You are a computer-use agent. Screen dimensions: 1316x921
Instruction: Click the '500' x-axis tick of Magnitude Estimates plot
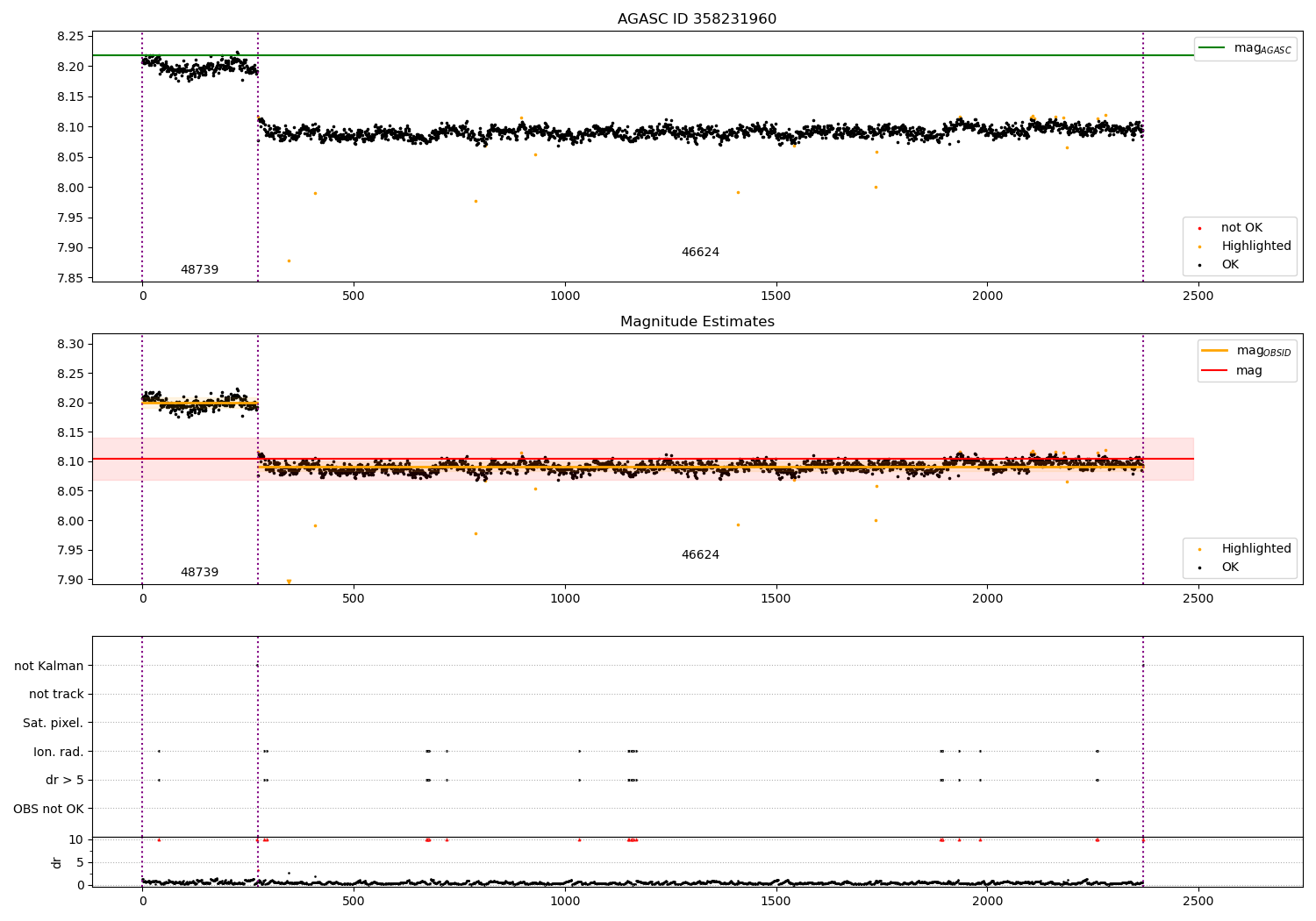[354, 599]
